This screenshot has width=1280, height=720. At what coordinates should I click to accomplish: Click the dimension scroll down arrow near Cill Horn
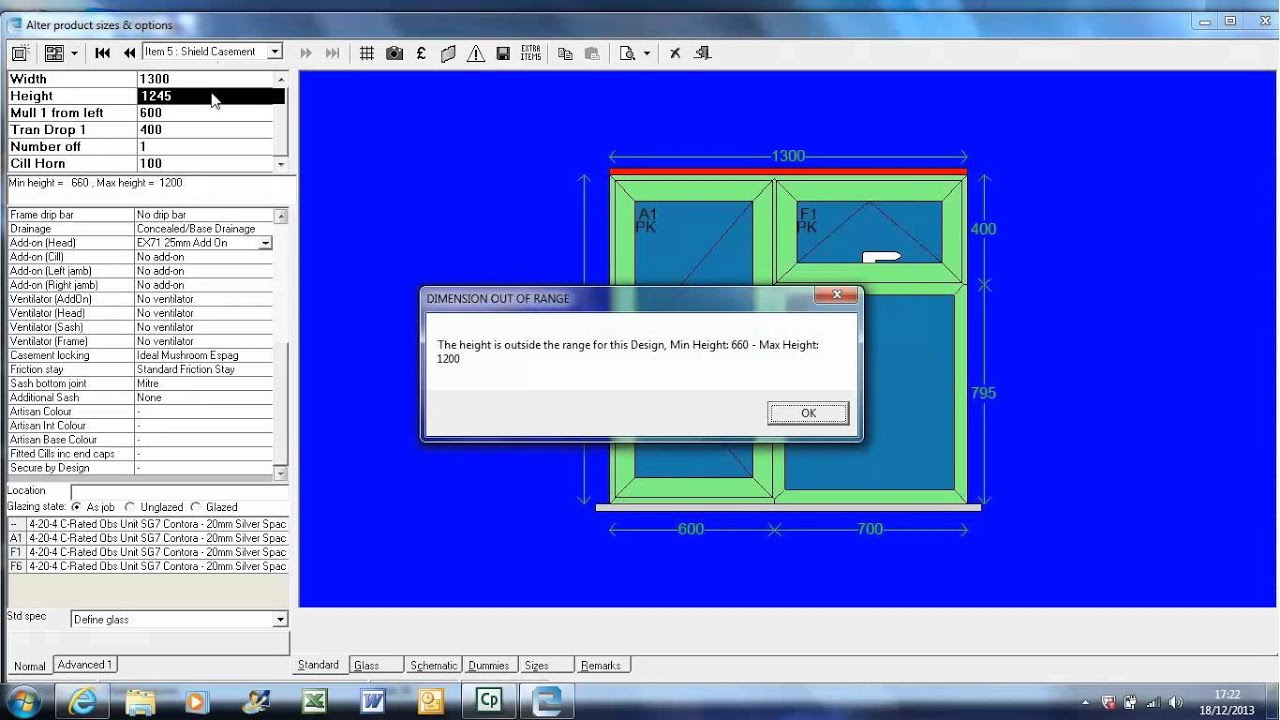tap(280, 164)
